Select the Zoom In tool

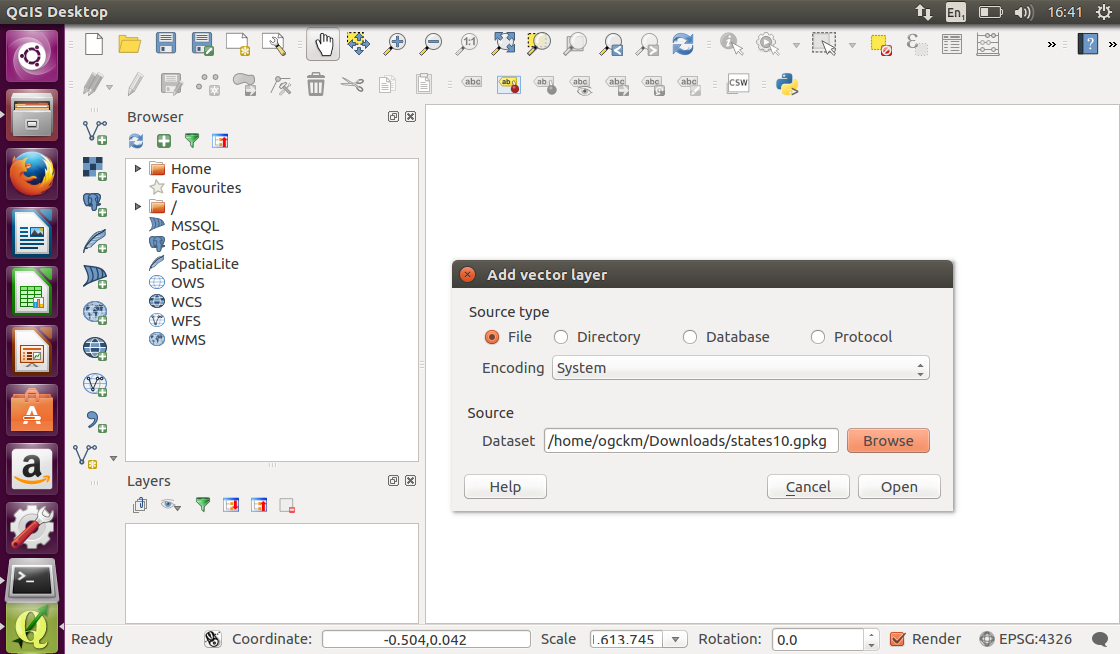(x=394, y=44)
